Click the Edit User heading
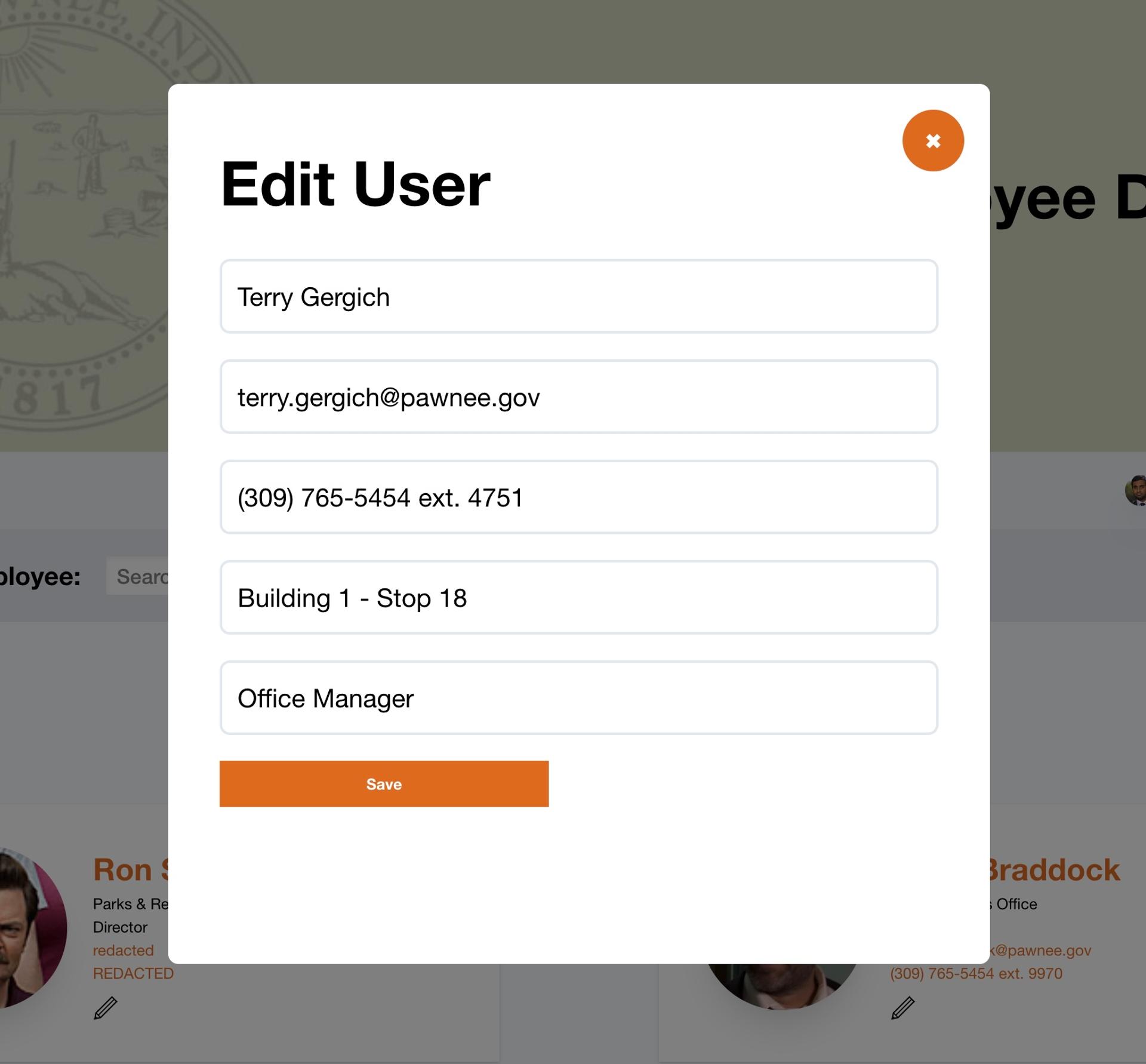Viewport: 1146px width, 1064px height. (355, 184)
